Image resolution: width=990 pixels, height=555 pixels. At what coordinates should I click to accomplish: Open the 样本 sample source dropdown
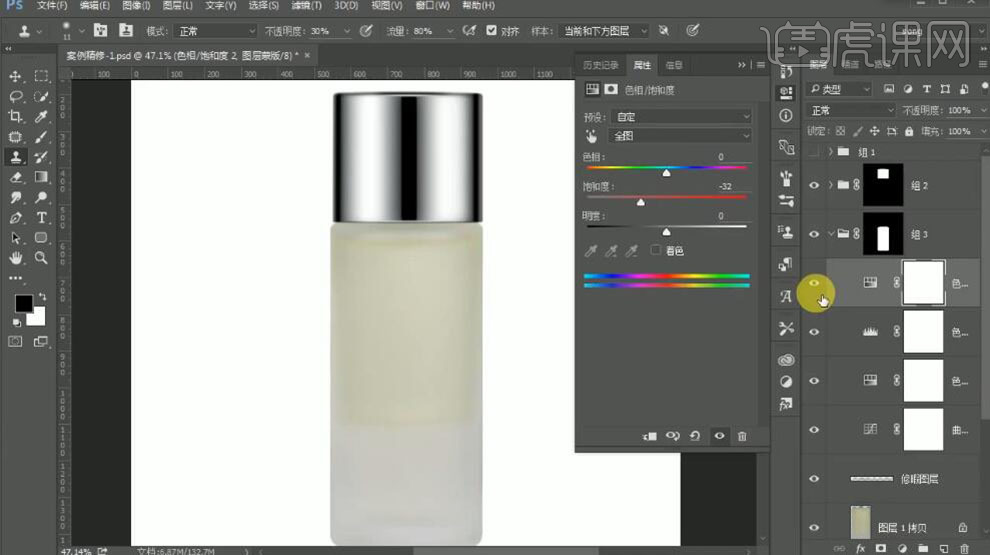click(605, 31)
